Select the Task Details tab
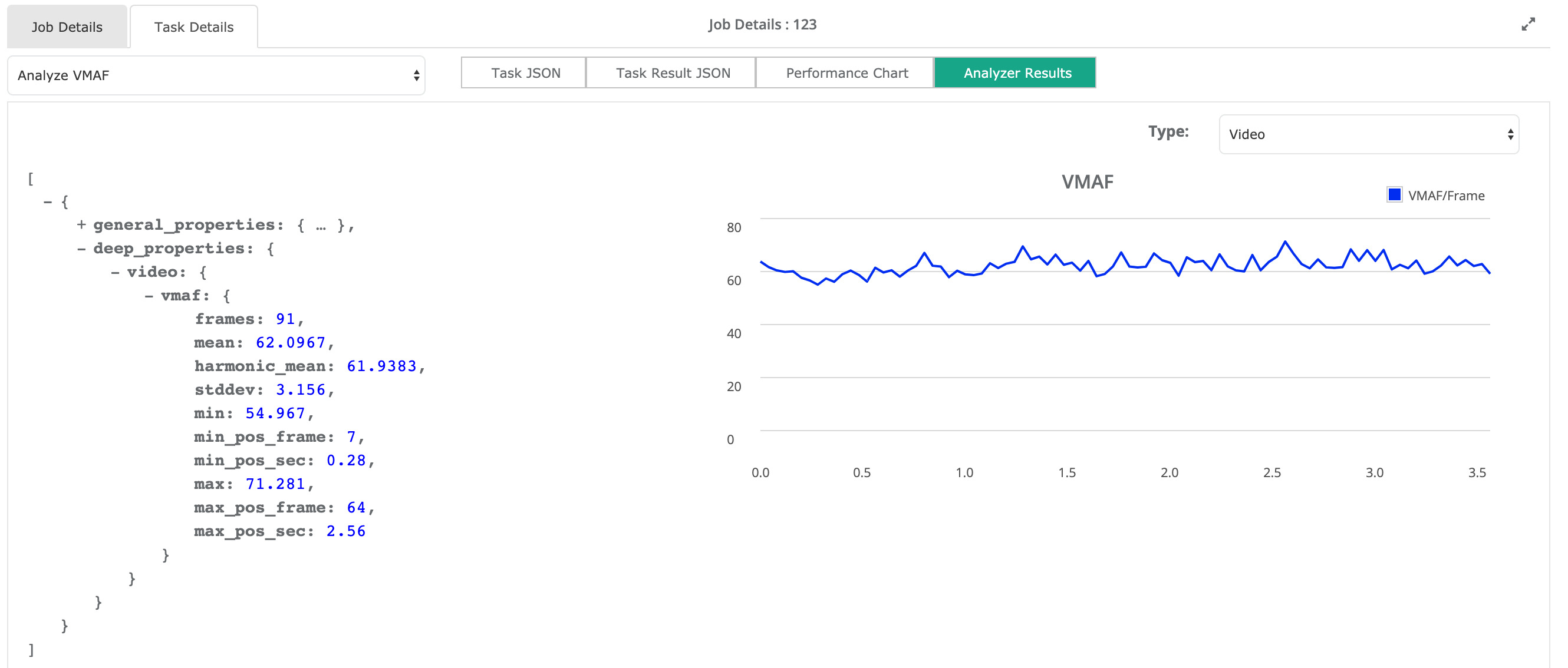This screenshot has width=1568, height=668. (x=193, y=27)
